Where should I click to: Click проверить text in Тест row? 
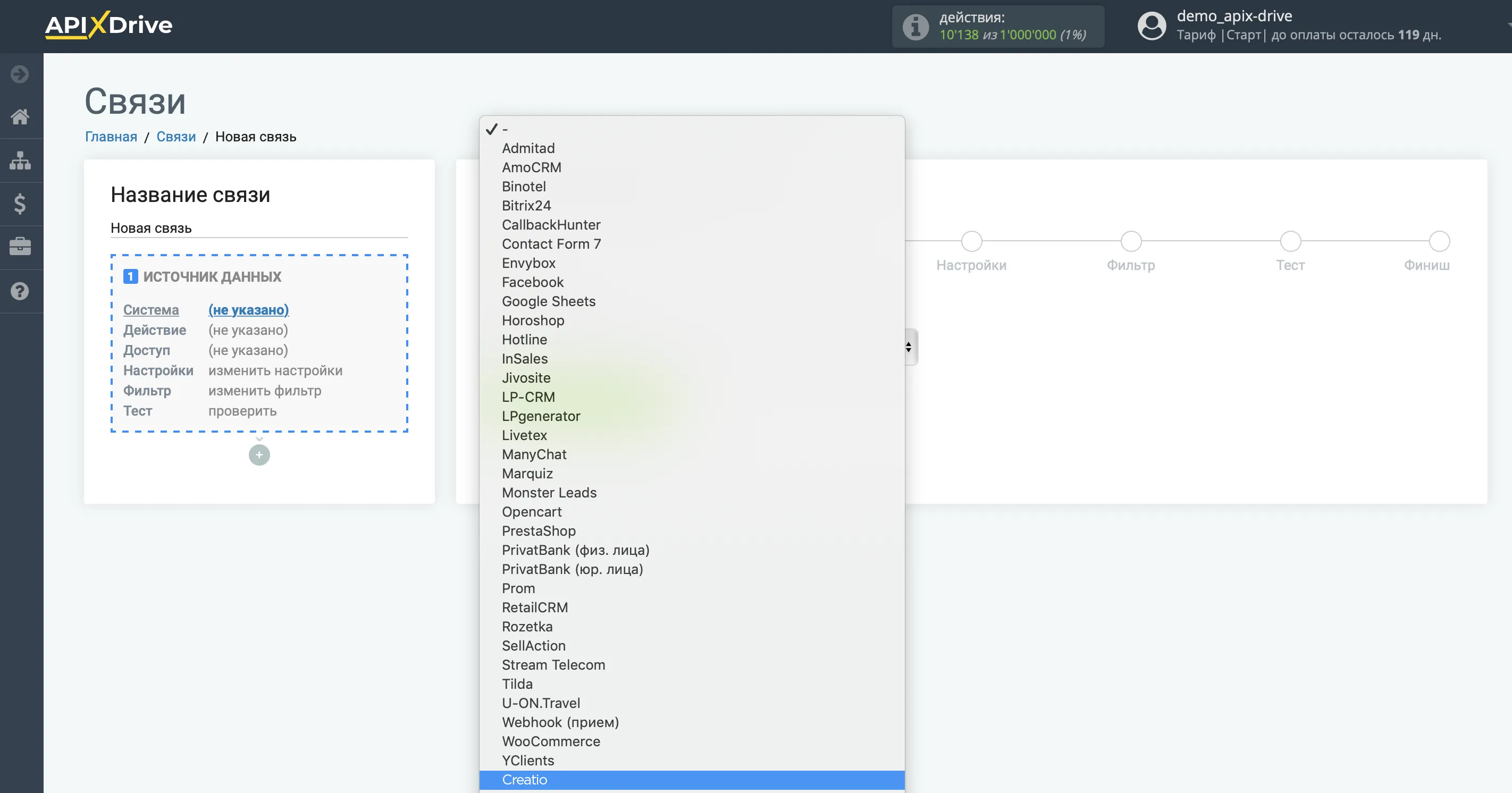click(242, 411)
